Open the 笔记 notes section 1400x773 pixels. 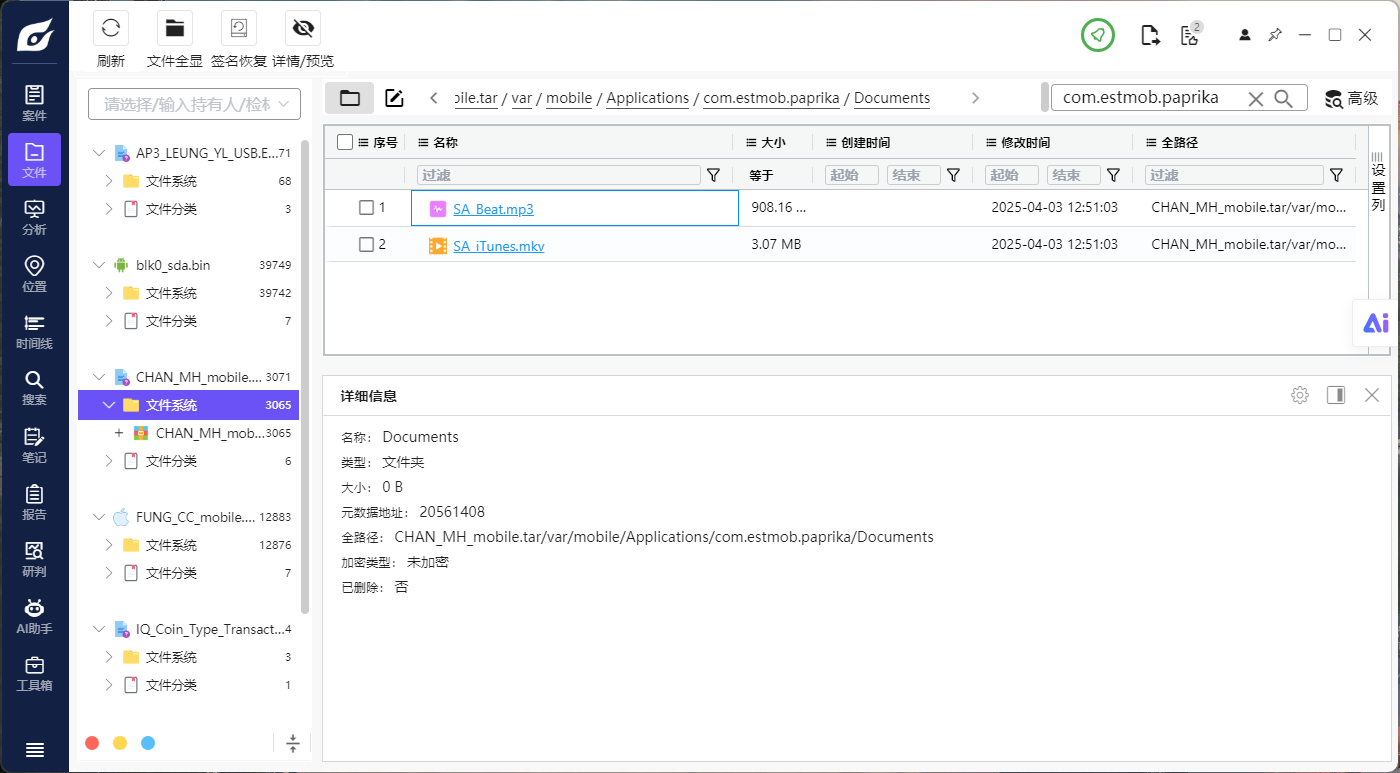[x=34, y=445]
